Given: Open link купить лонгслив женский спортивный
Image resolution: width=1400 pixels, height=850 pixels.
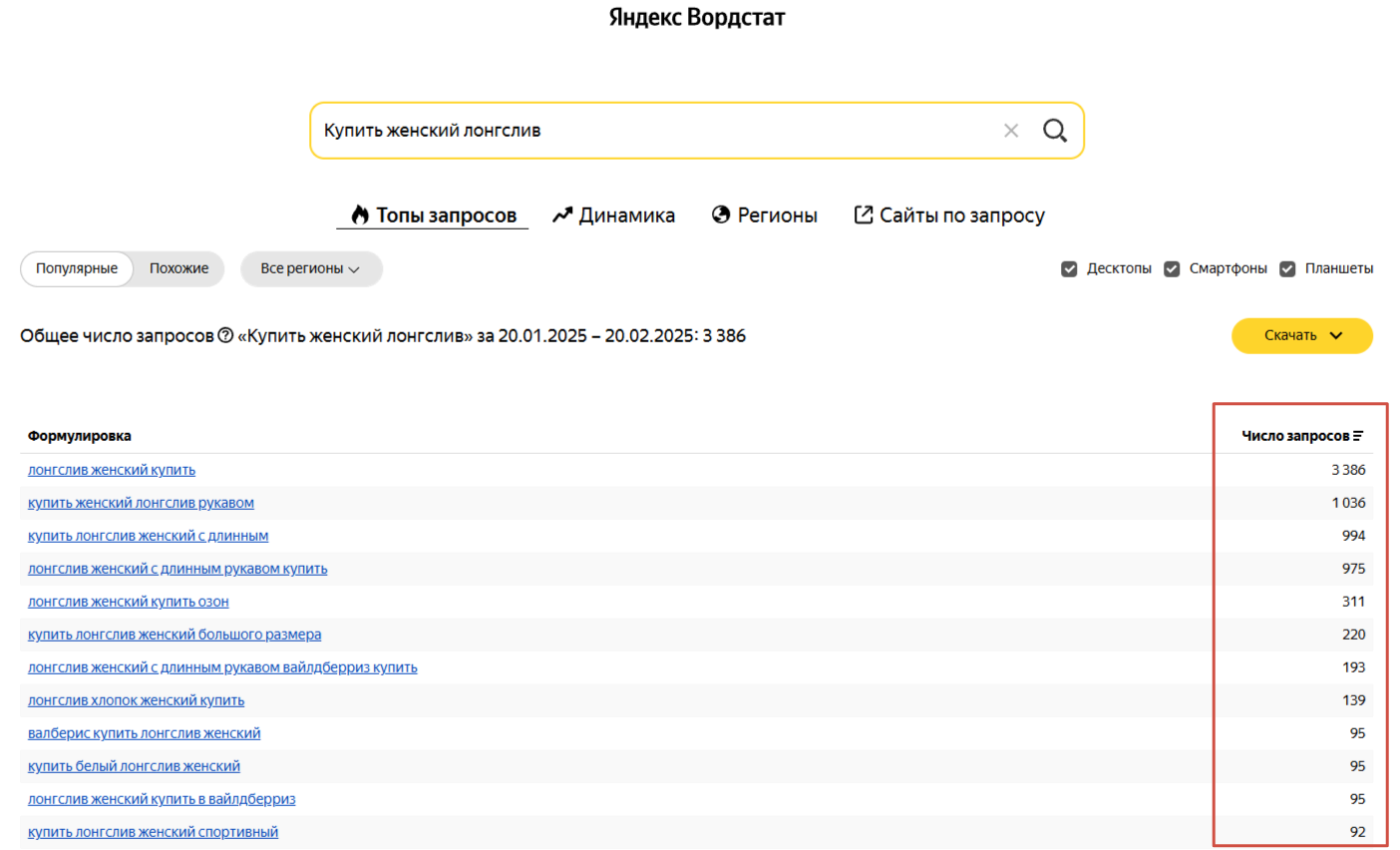Looking at the screenshot, I should pyautogui.click(x=153, y=832).
